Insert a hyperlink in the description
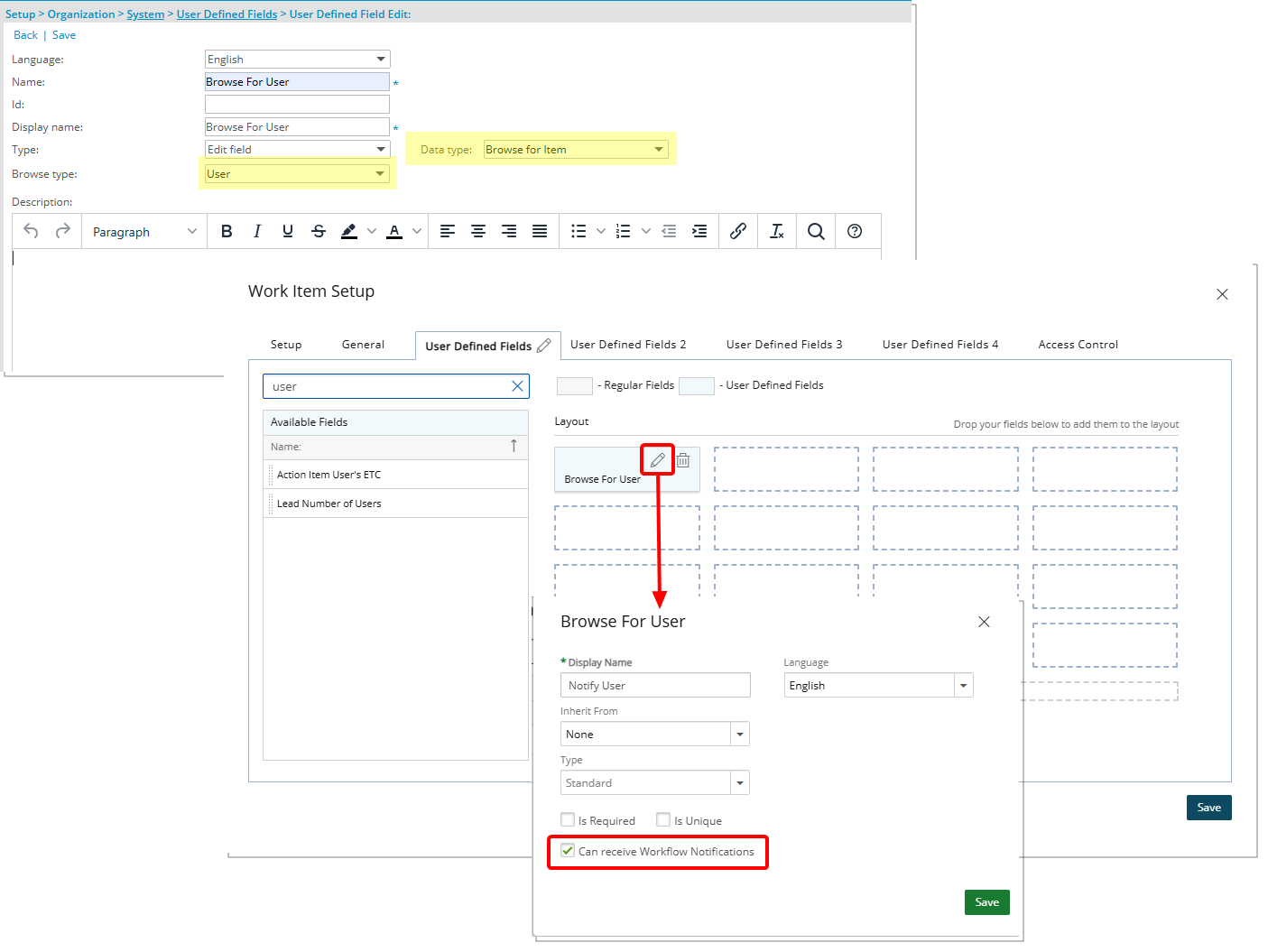 (x=738, y=231)
